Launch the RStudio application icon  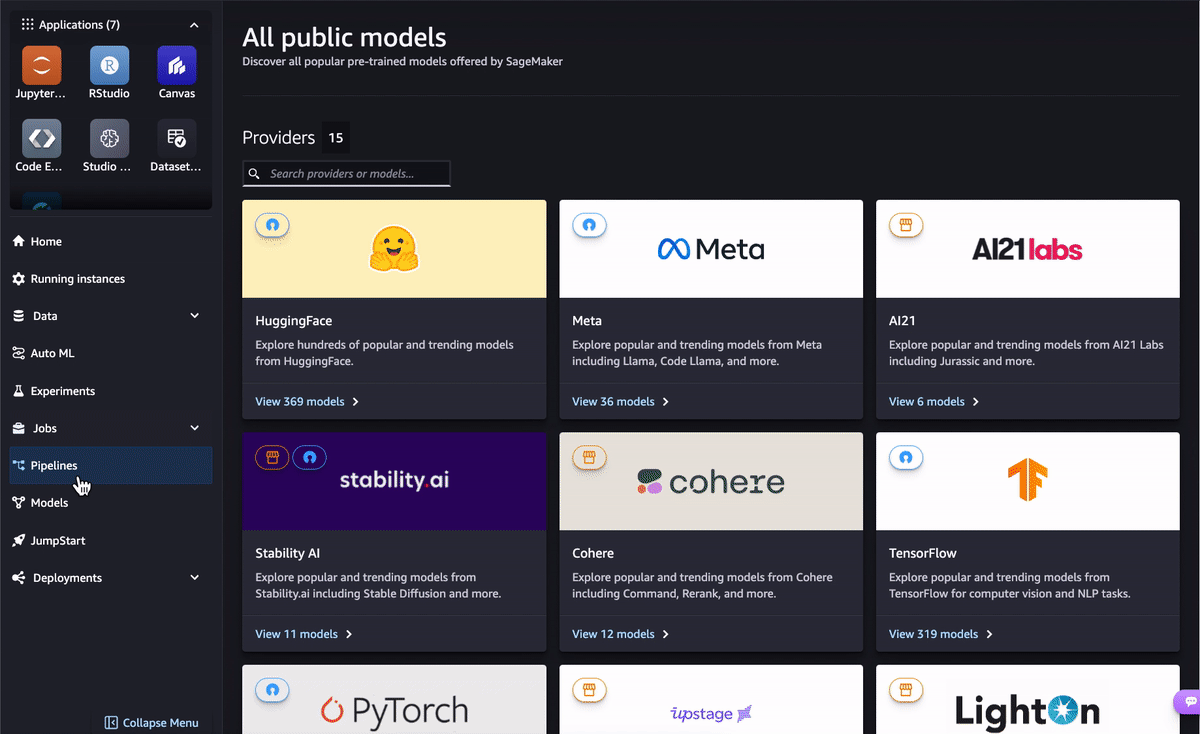click(109, 66)
